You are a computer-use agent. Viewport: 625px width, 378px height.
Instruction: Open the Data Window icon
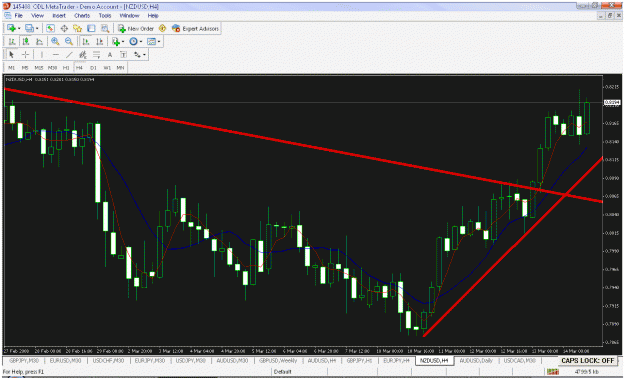coord(64,28)
